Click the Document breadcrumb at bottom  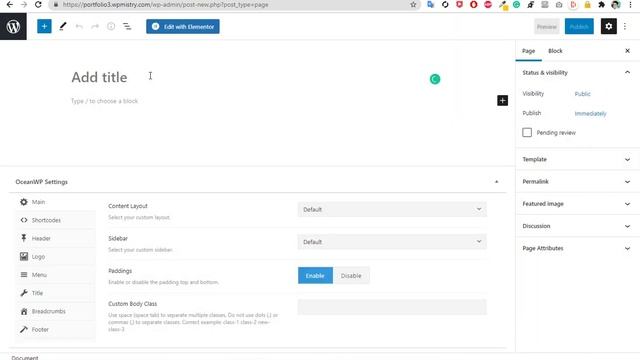point(25,357)
